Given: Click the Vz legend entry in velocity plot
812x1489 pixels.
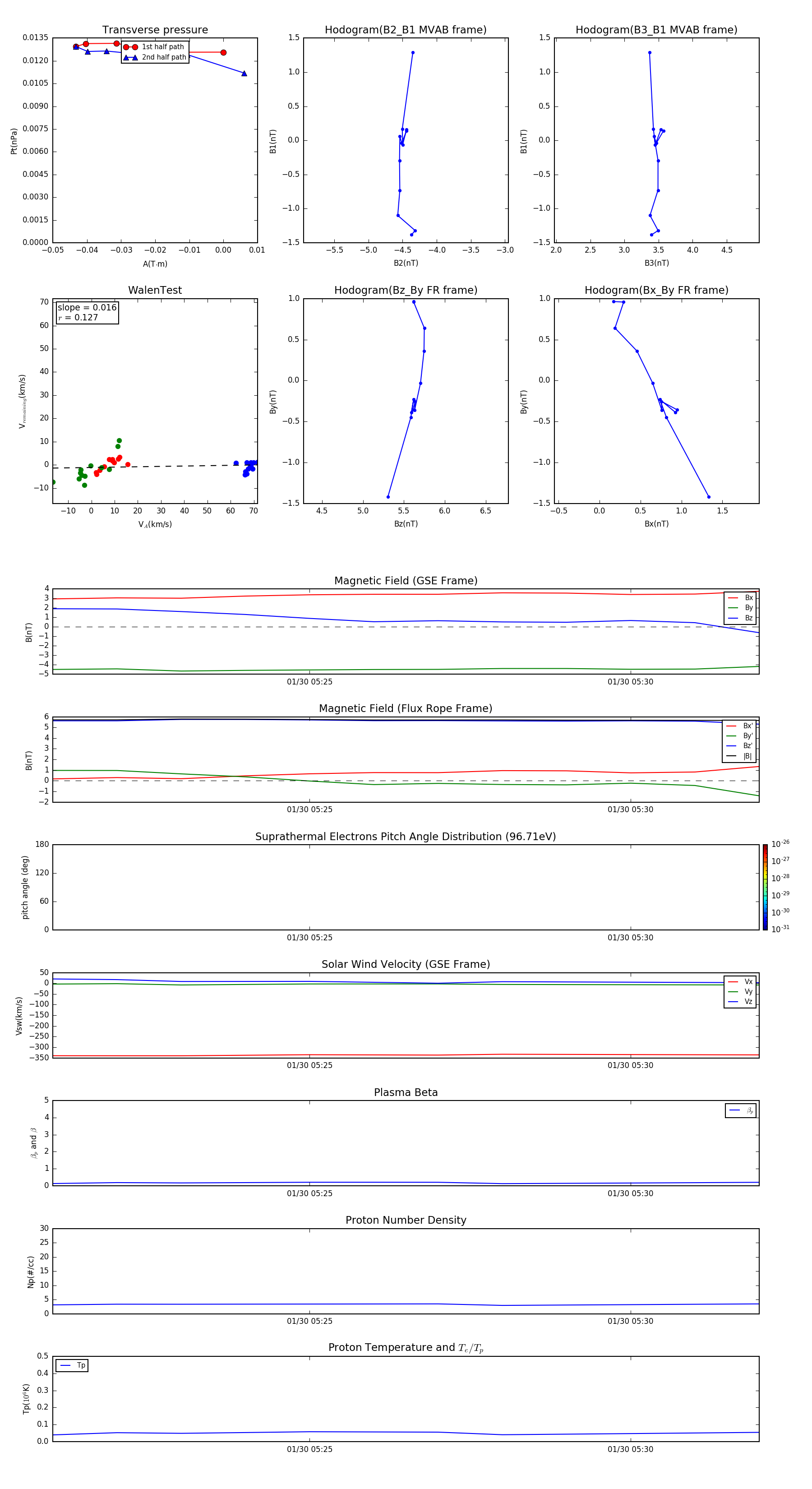Looking at the screenshot, I should coord(740,1002).
